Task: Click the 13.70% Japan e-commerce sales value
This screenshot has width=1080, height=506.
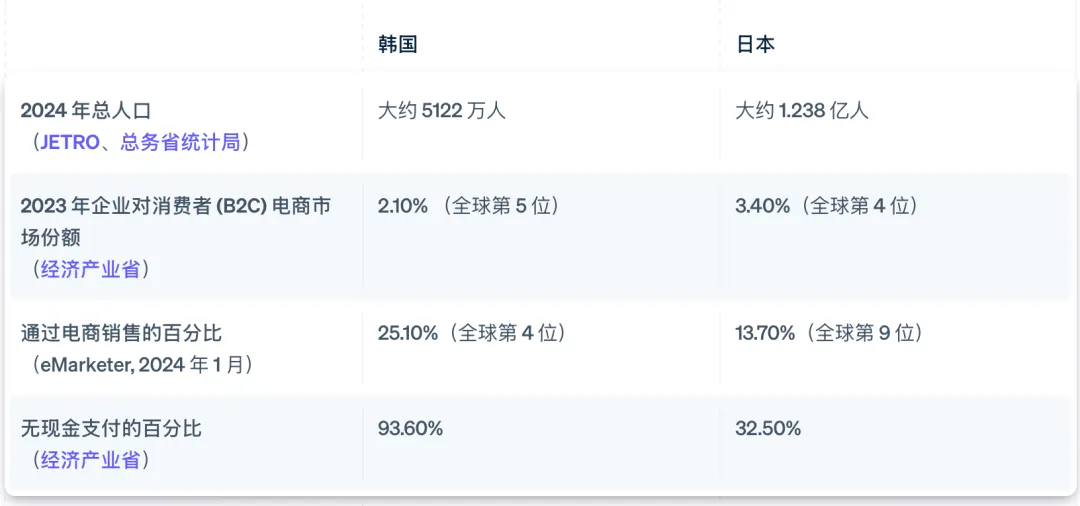Action: pyautogui.click(x=765, y=333)
